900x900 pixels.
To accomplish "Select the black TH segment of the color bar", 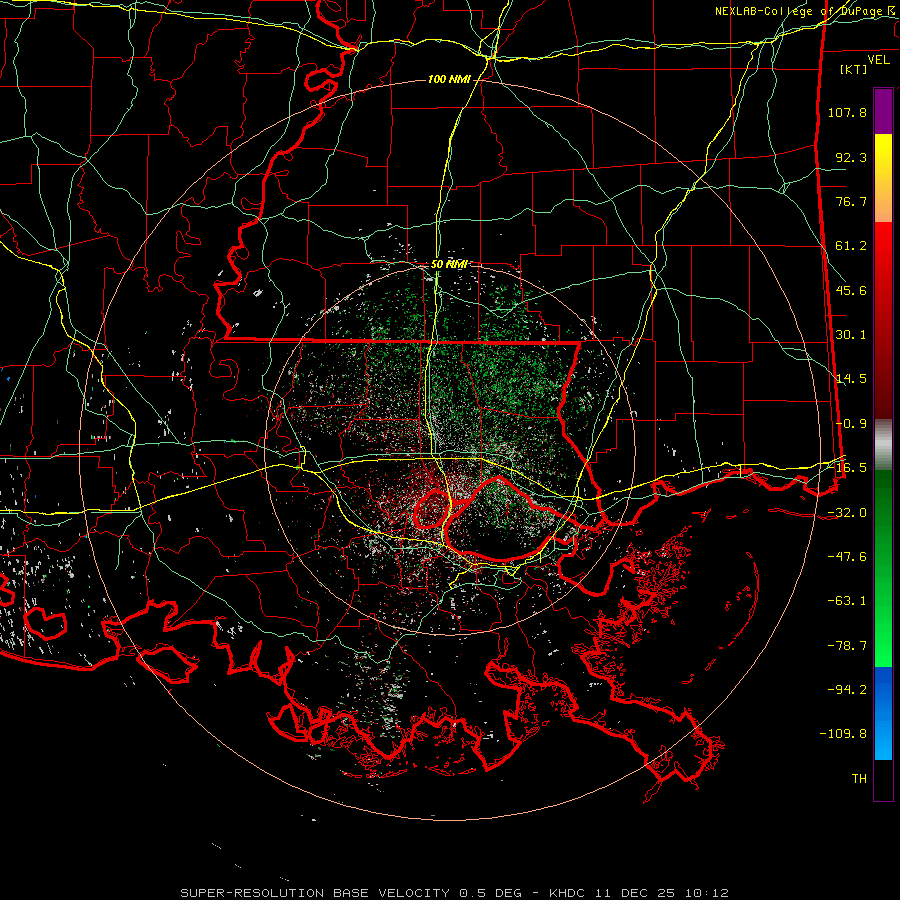I will (883, 780).
